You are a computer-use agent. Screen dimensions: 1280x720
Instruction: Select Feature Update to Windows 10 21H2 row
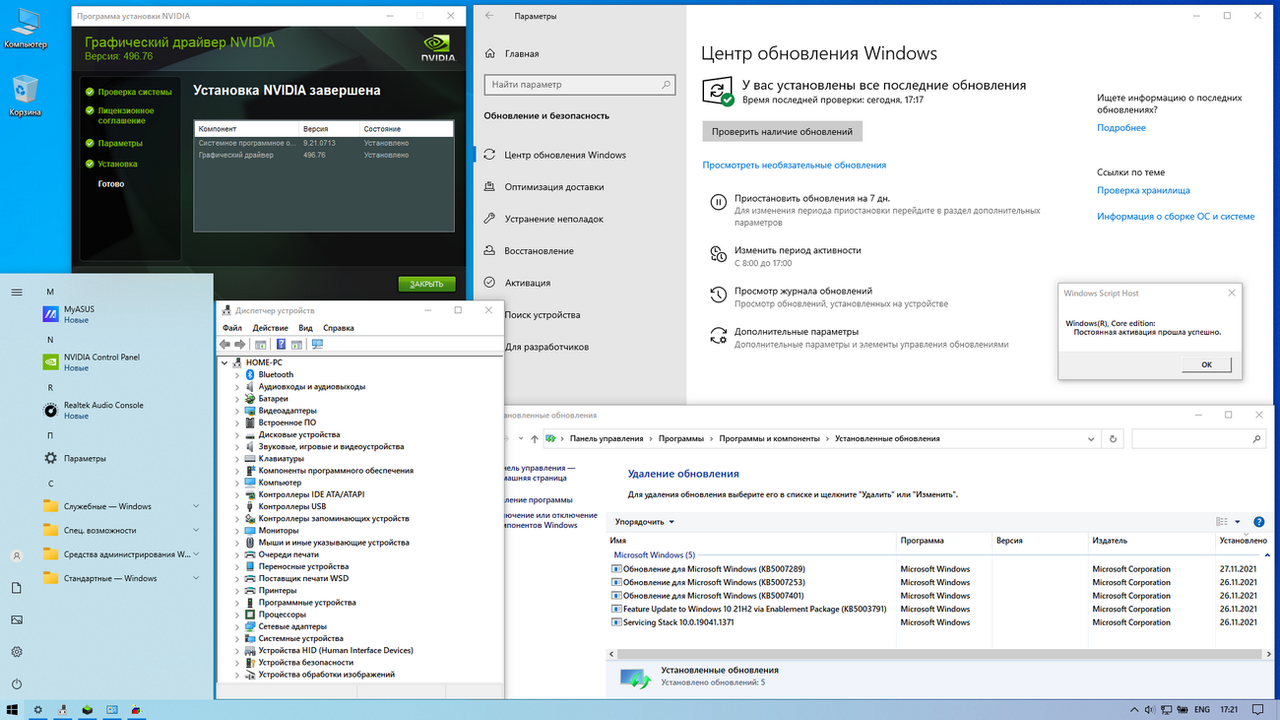point(940,609)
